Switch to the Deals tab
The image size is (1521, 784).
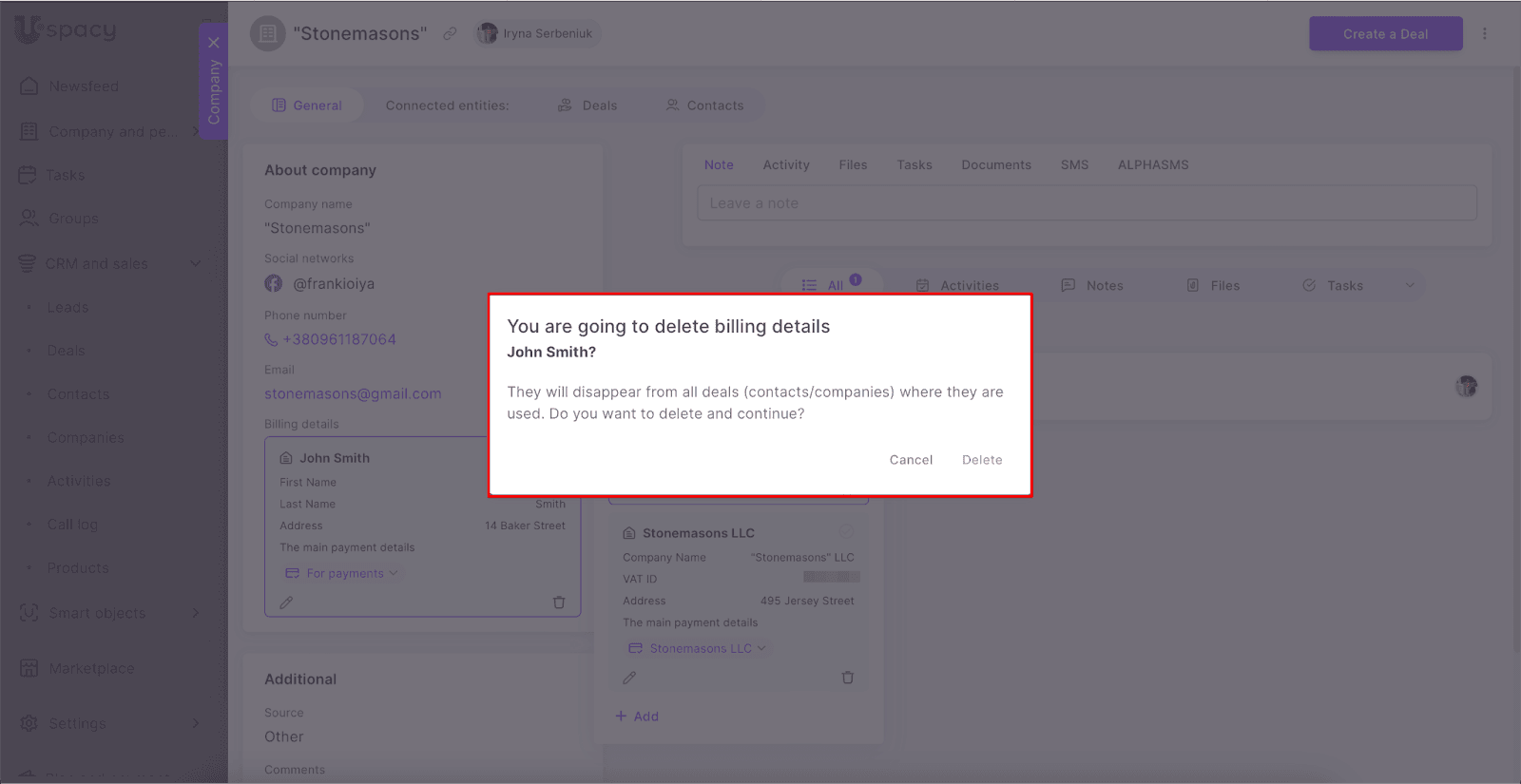pos(587,105)
